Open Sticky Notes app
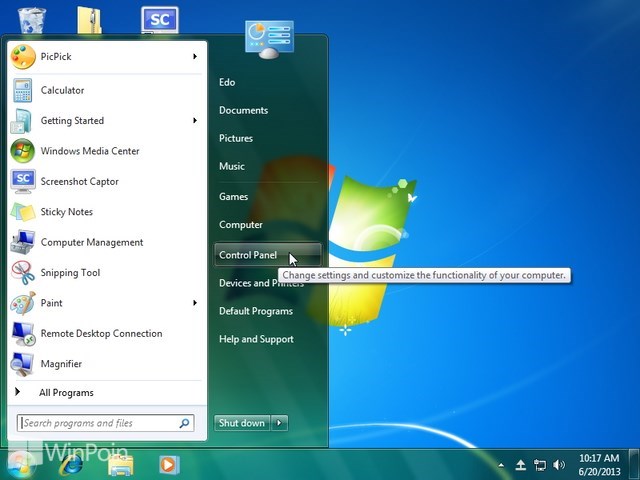 click(x=106, y=212)
